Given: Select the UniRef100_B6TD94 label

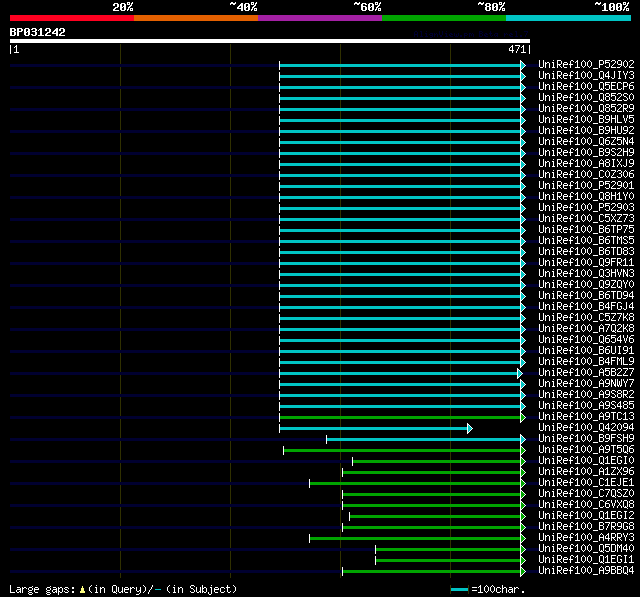Looking at the screenshot, I should click(586, 296).
